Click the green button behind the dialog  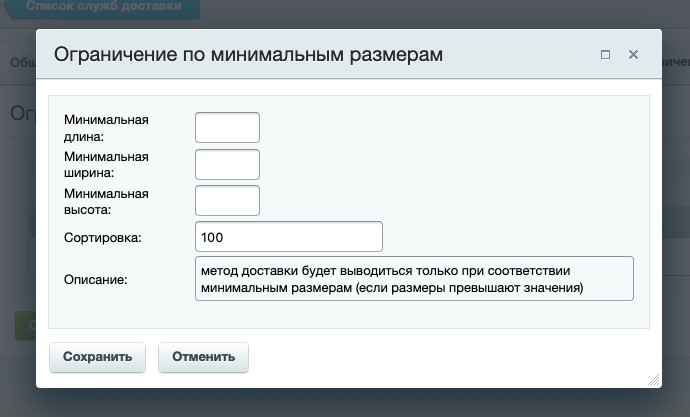click(x=25, y=325)
